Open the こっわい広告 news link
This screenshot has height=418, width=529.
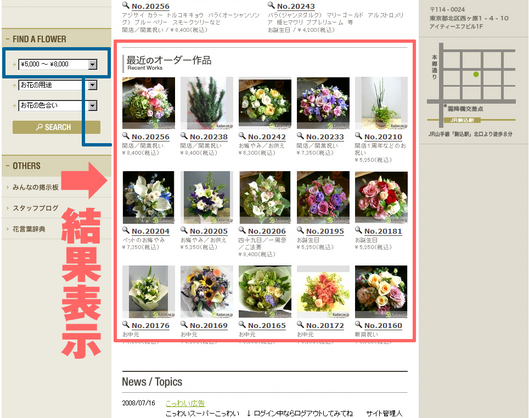185,403
